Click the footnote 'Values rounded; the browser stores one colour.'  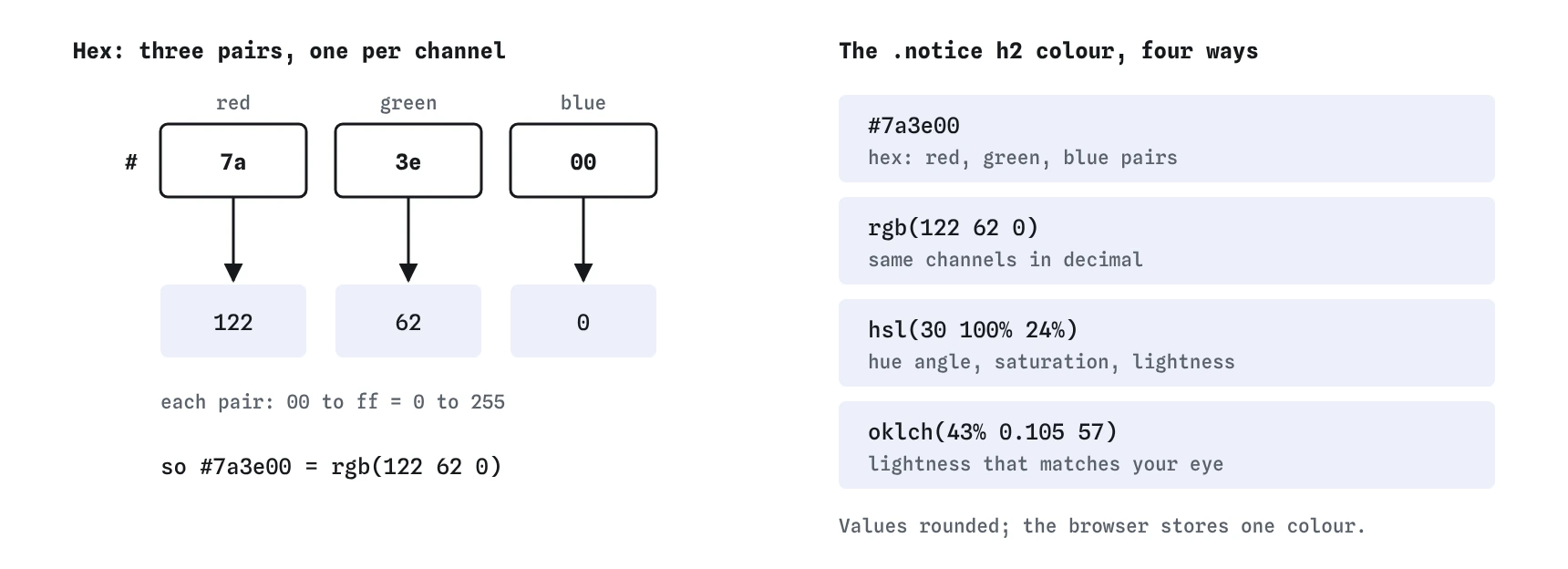1102,526
